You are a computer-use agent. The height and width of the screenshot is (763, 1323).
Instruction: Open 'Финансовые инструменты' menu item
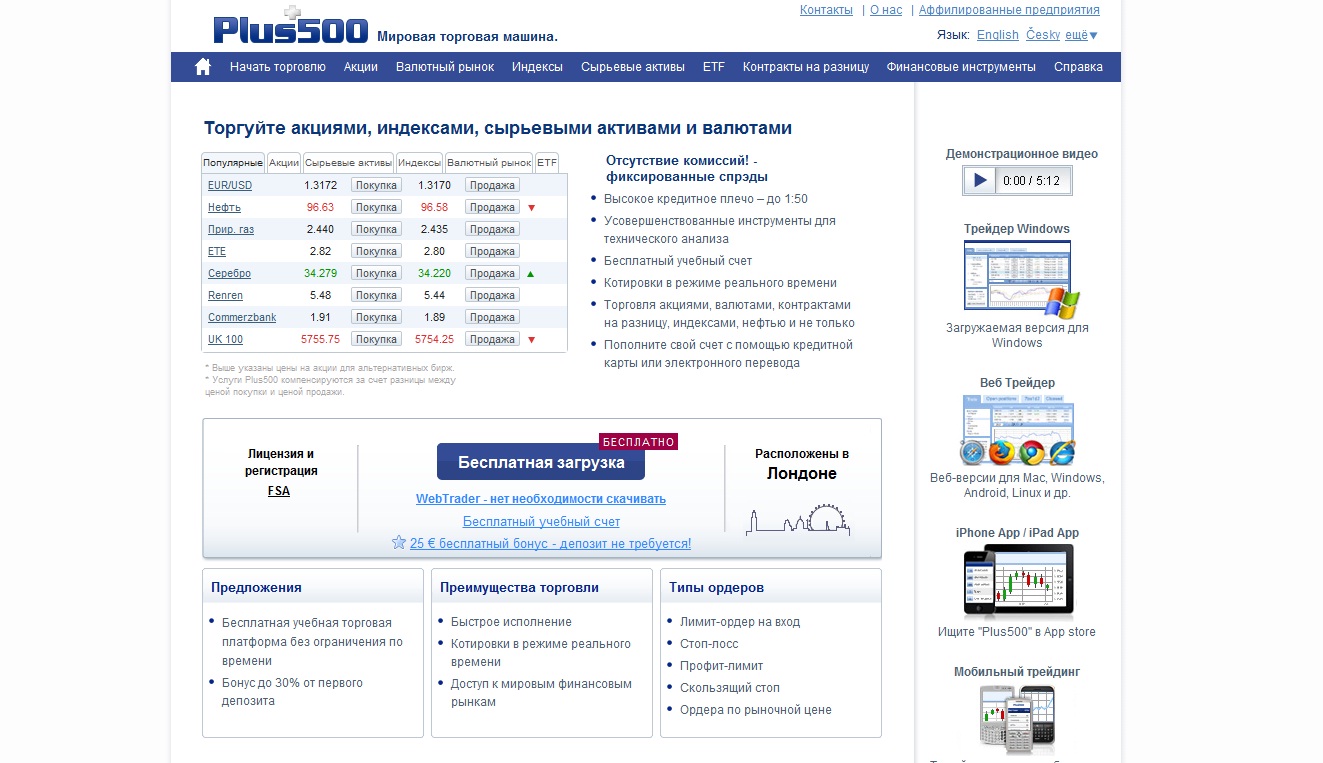click(x=961, y=67)
